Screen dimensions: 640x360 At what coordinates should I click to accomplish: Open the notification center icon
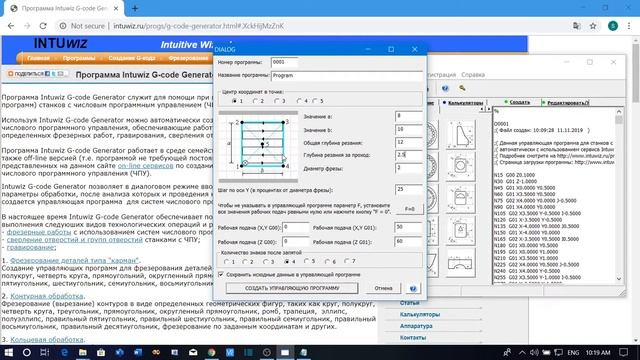623,352
